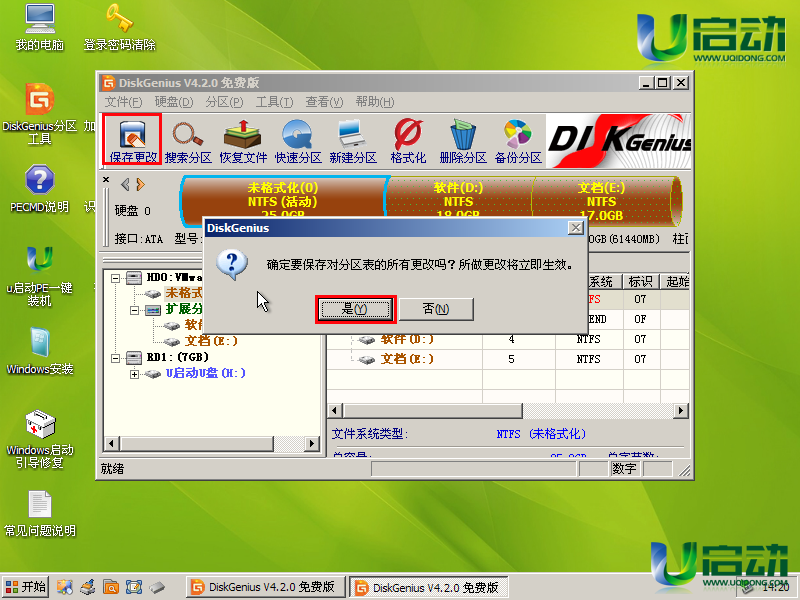
Task: Select the 新建分区 new partition tool
Action: 353,141
